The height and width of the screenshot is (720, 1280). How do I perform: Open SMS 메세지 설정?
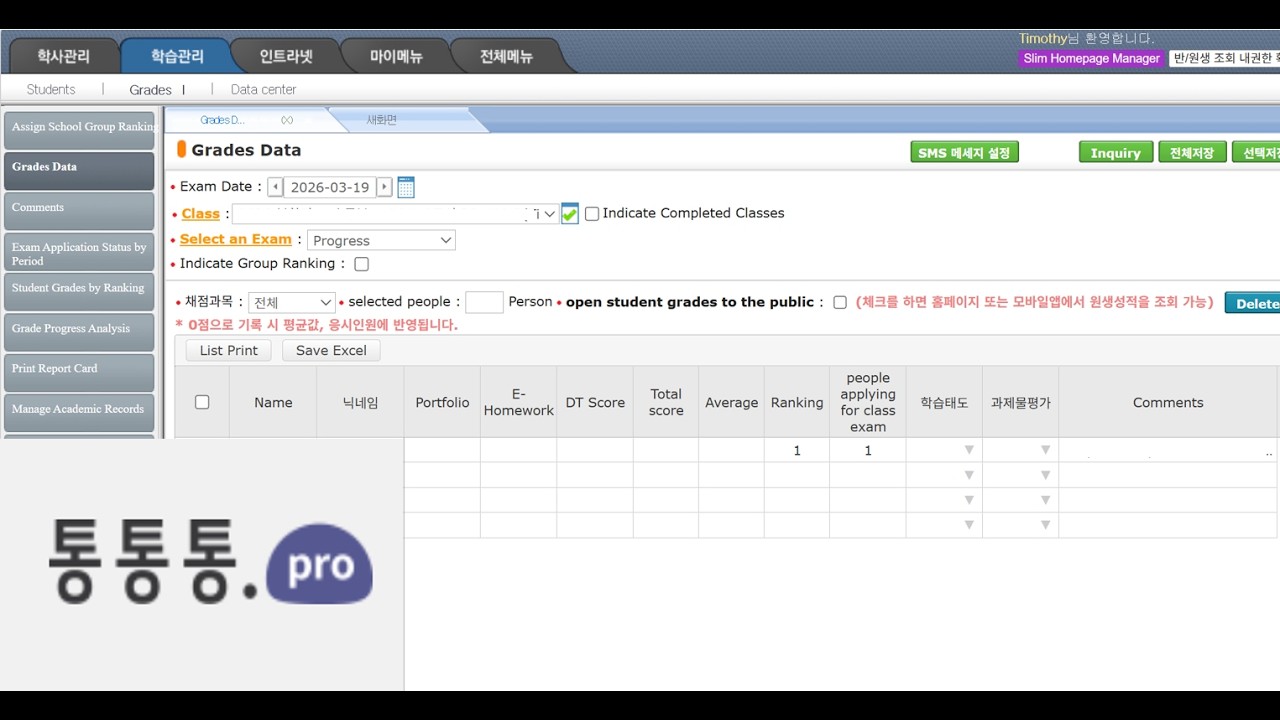[964, 152]
